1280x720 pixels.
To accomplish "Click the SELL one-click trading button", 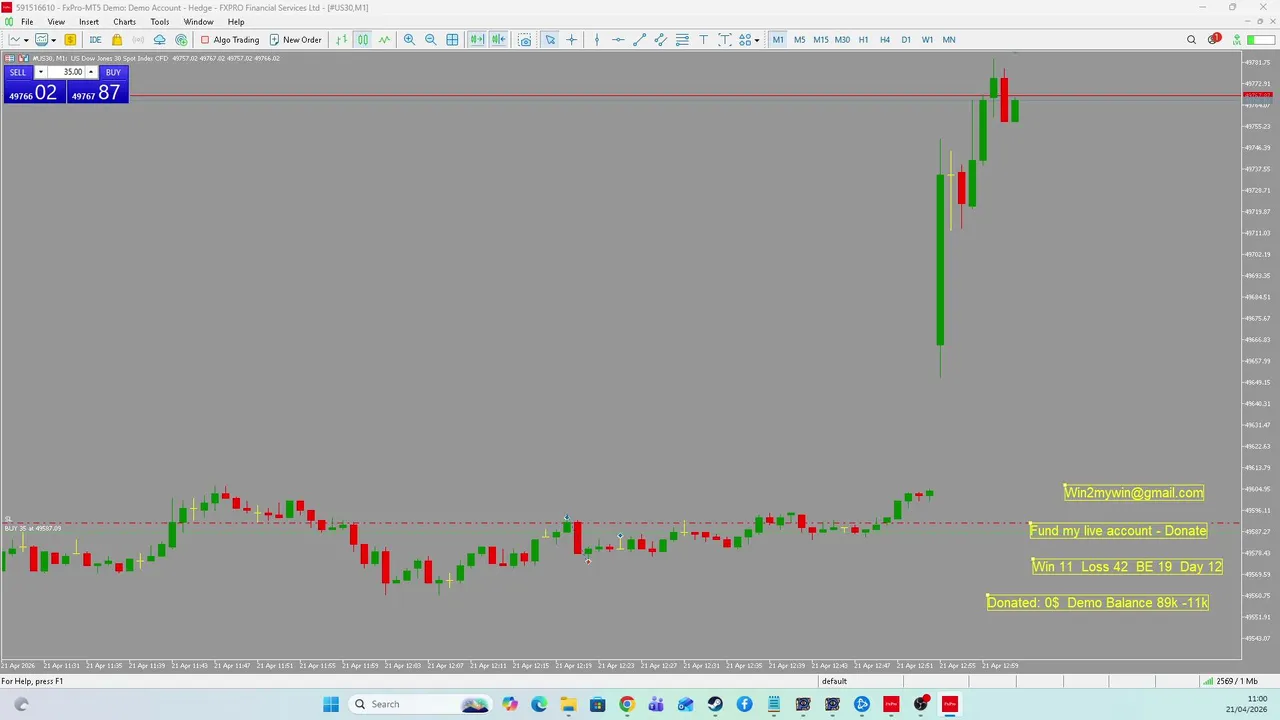I will click(x=18, y=72).
